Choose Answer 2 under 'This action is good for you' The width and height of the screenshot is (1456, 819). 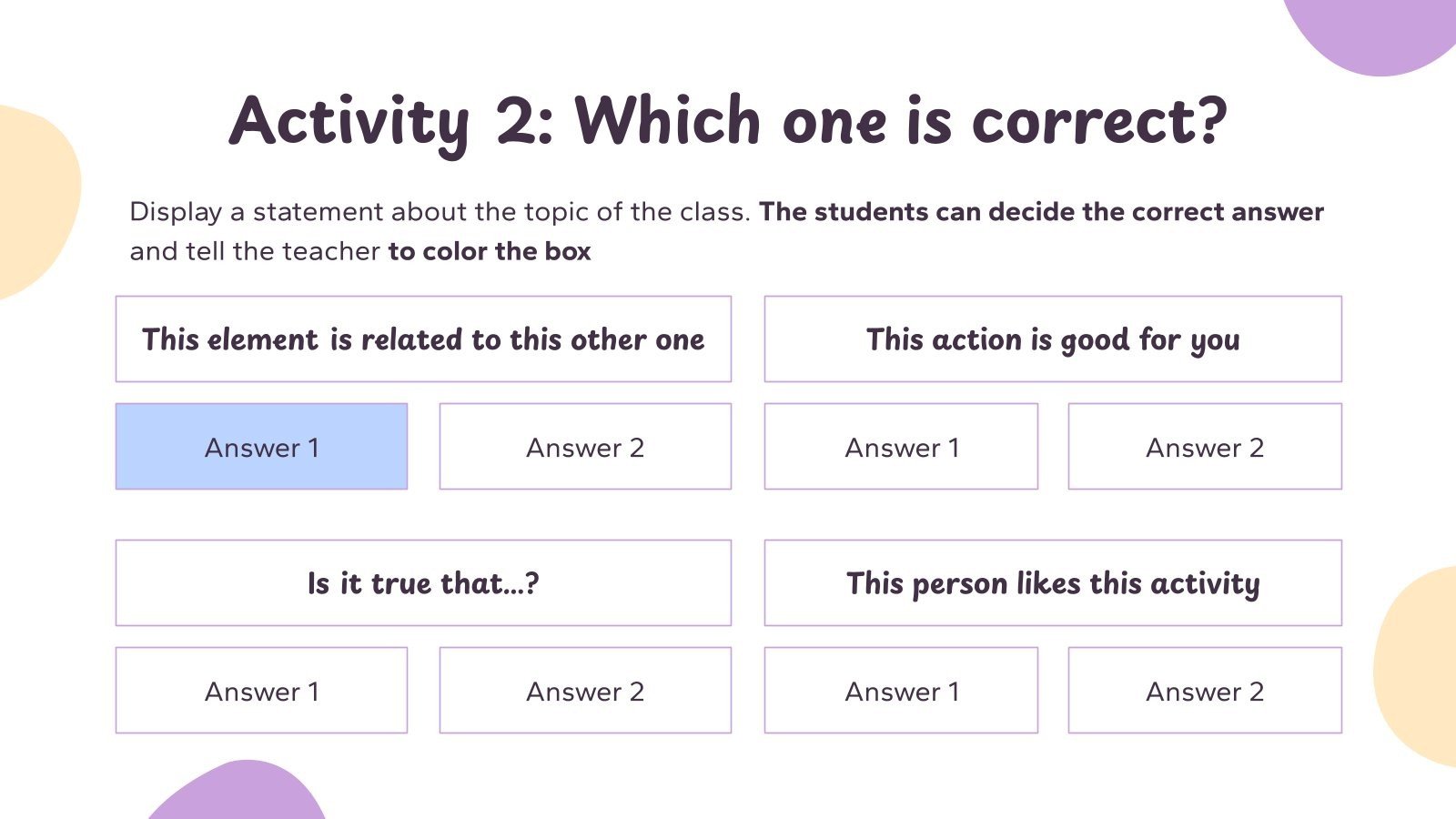(1205, 447)
